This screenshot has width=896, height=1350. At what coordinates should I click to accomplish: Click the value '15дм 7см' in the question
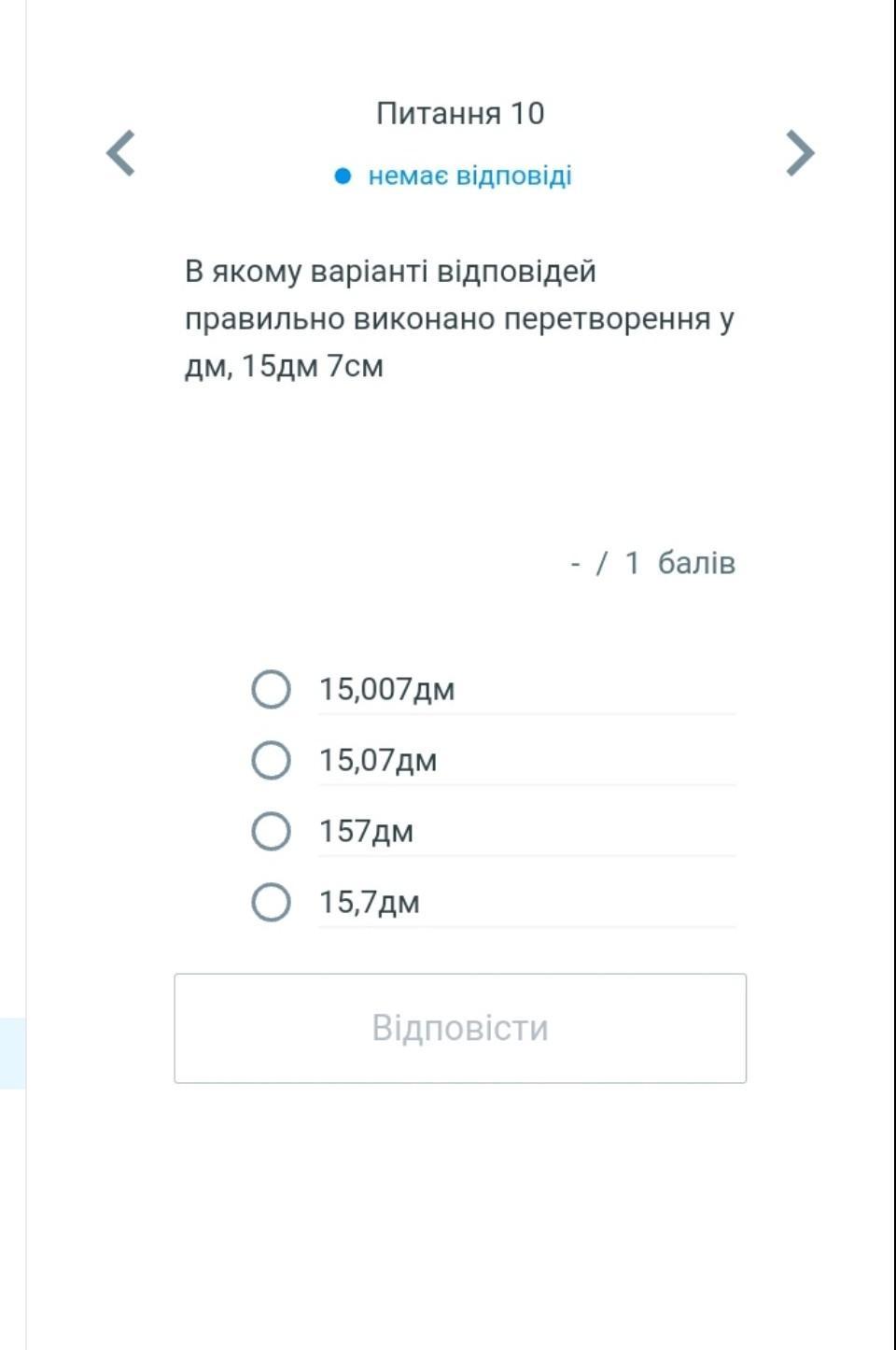(313, 366)
